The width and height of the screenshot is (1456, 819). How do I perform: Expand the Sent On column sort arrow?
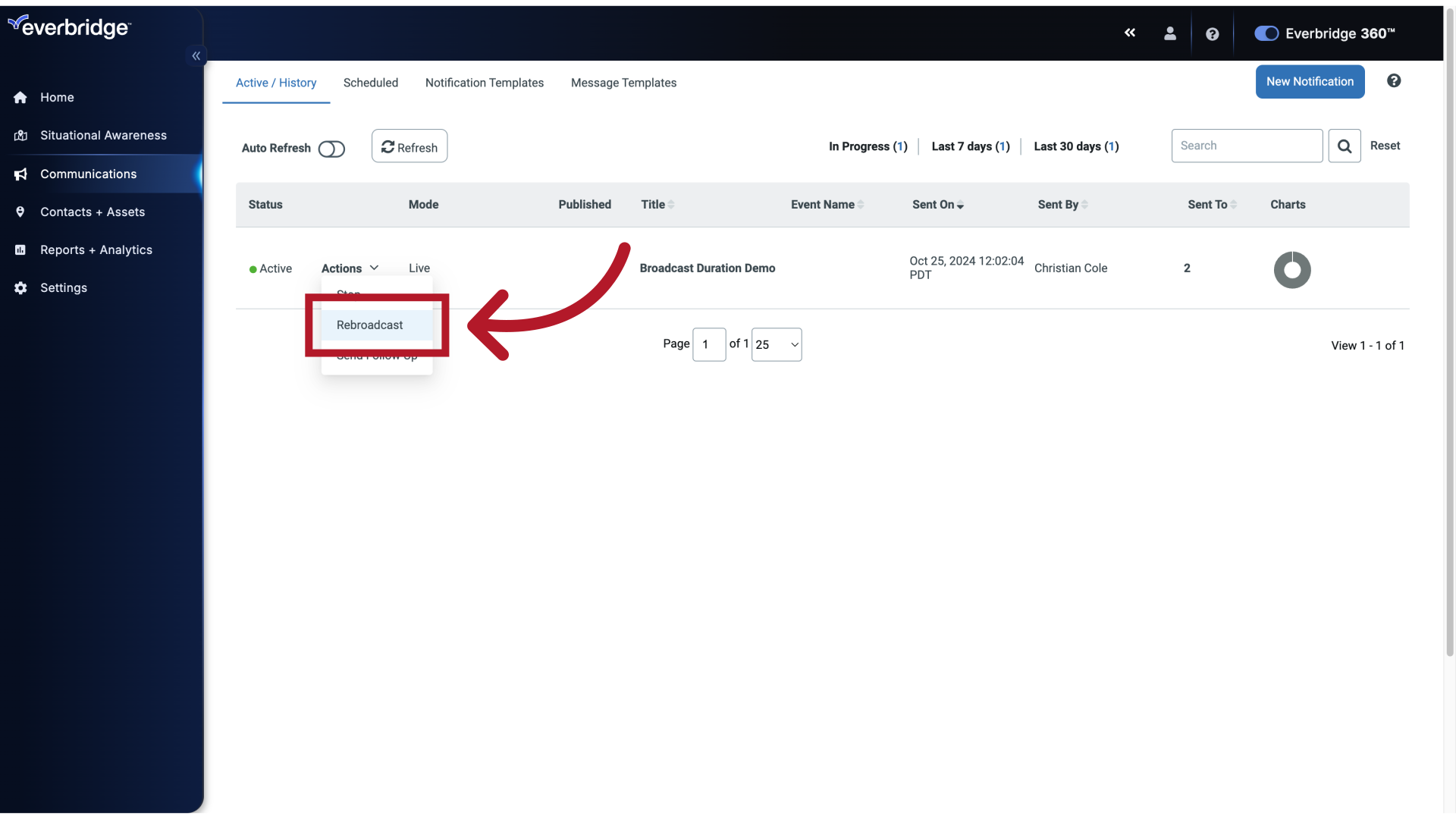click(x=960, y=204)
